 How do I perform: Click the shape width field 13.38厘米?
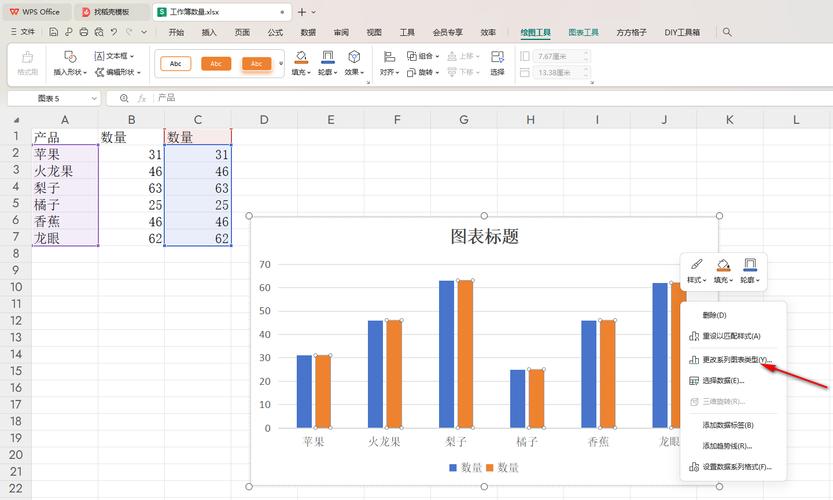[562, 73]
